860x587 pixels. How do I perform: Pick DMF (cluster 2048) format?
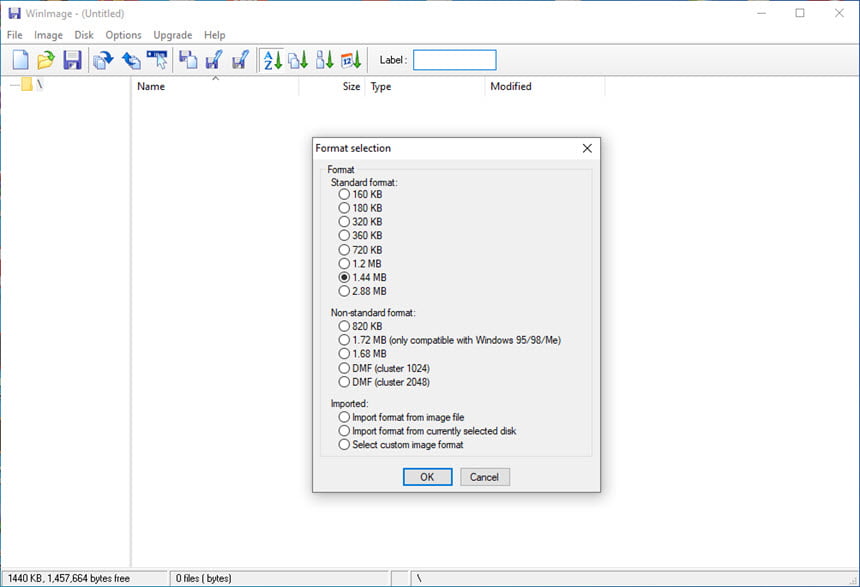pyautogui.click(x=384, y=382)
